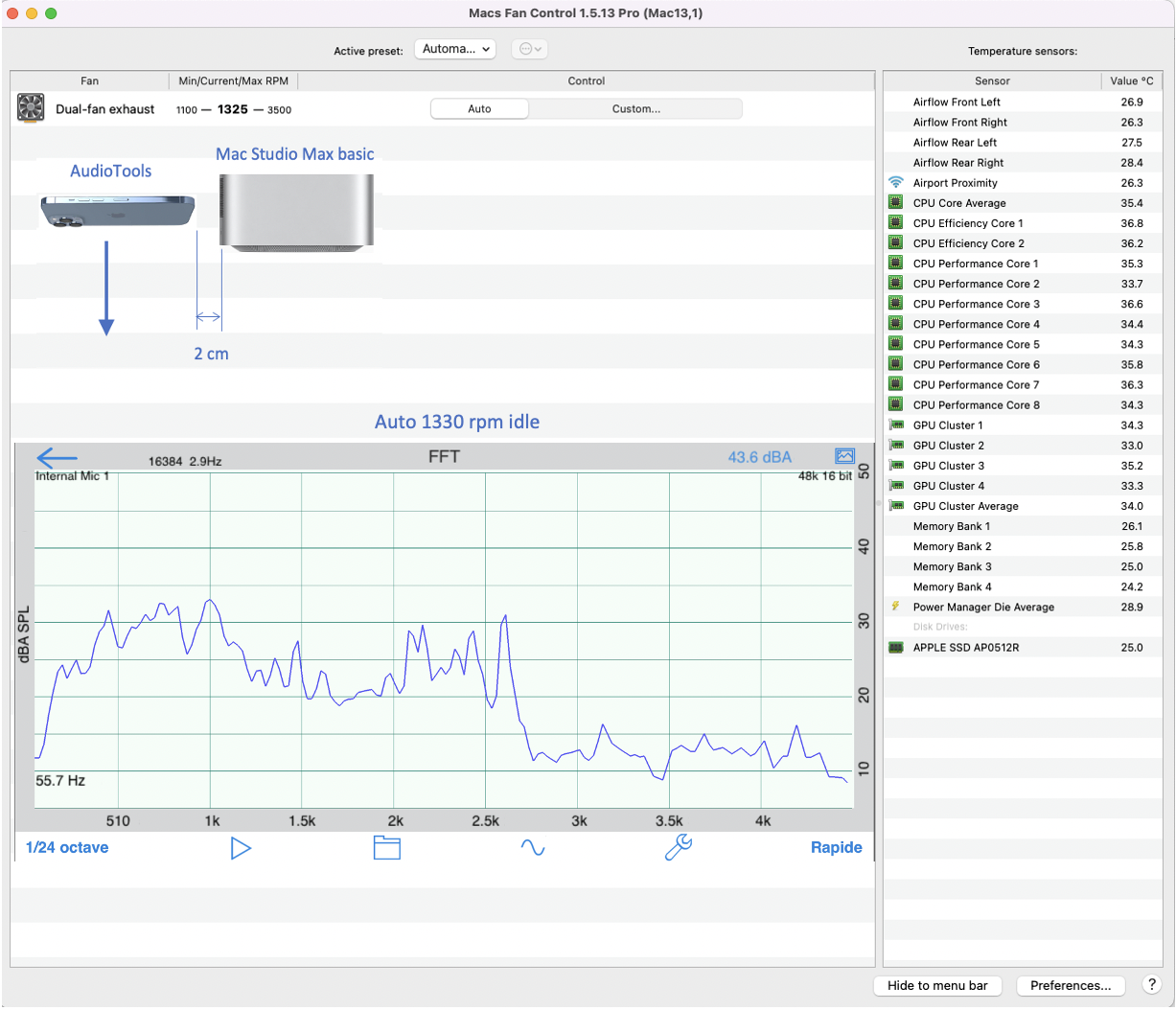Select the Memory Bank 3 row
Viewport: 1176px width, 1010px height.
1023,566
